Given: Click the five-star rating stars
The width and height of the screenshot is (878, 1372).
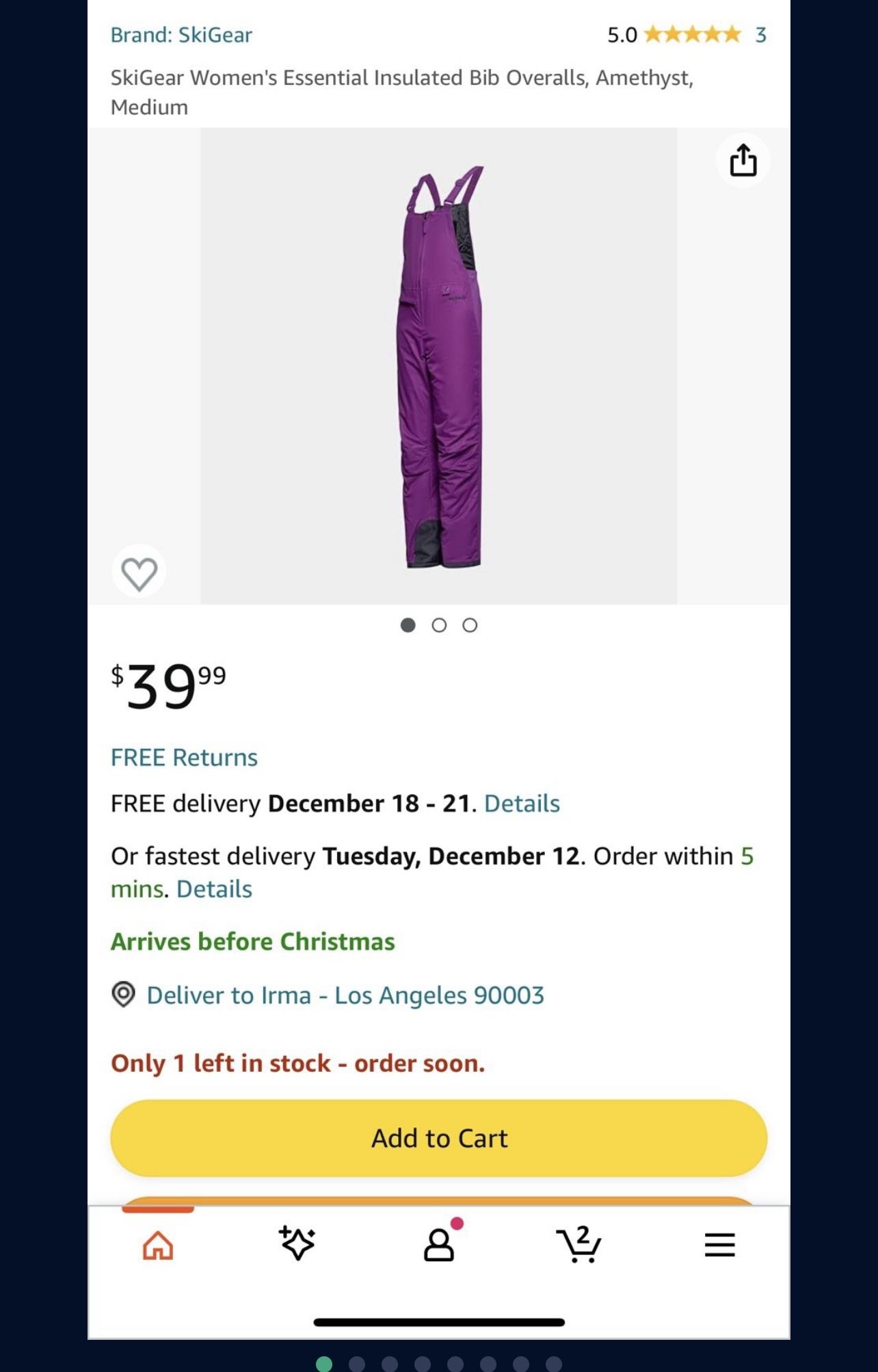Looking at the screenshot, I should tap(692, 34).
